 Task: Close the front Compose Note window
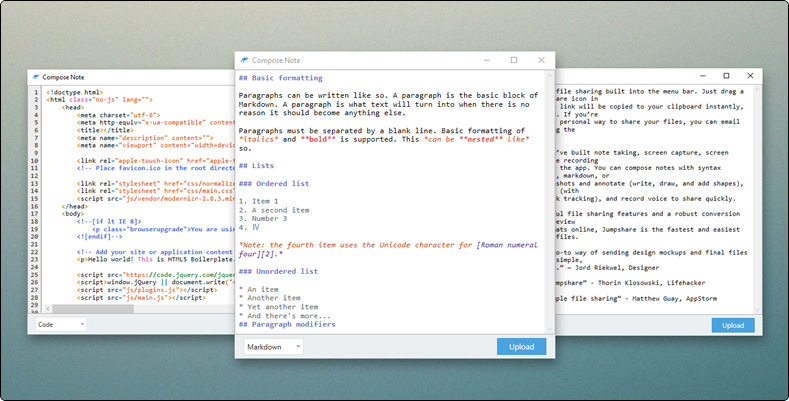541,60
